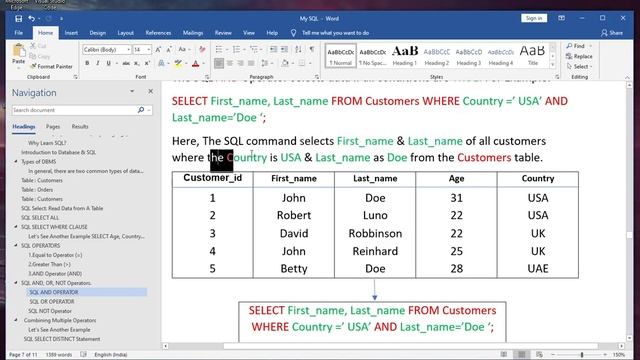Screen dimensions: 640x360
Task: Close the Navigation pane
Action: coord(150,91)
